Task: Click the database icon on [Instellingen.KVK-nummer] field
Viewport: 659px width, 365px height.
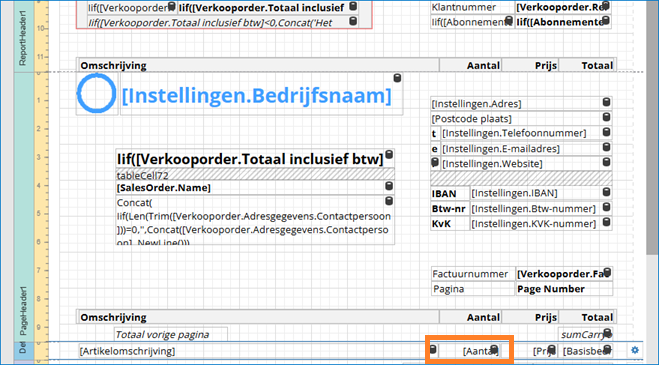Action: pyautogui.click(x=606, y=222)
